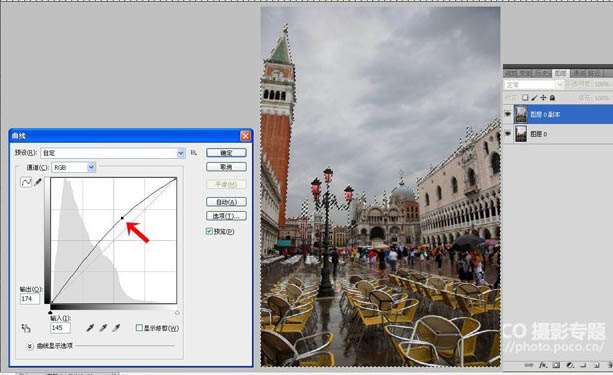Open the preset options icon beside preset dropdown

[194, 153]
